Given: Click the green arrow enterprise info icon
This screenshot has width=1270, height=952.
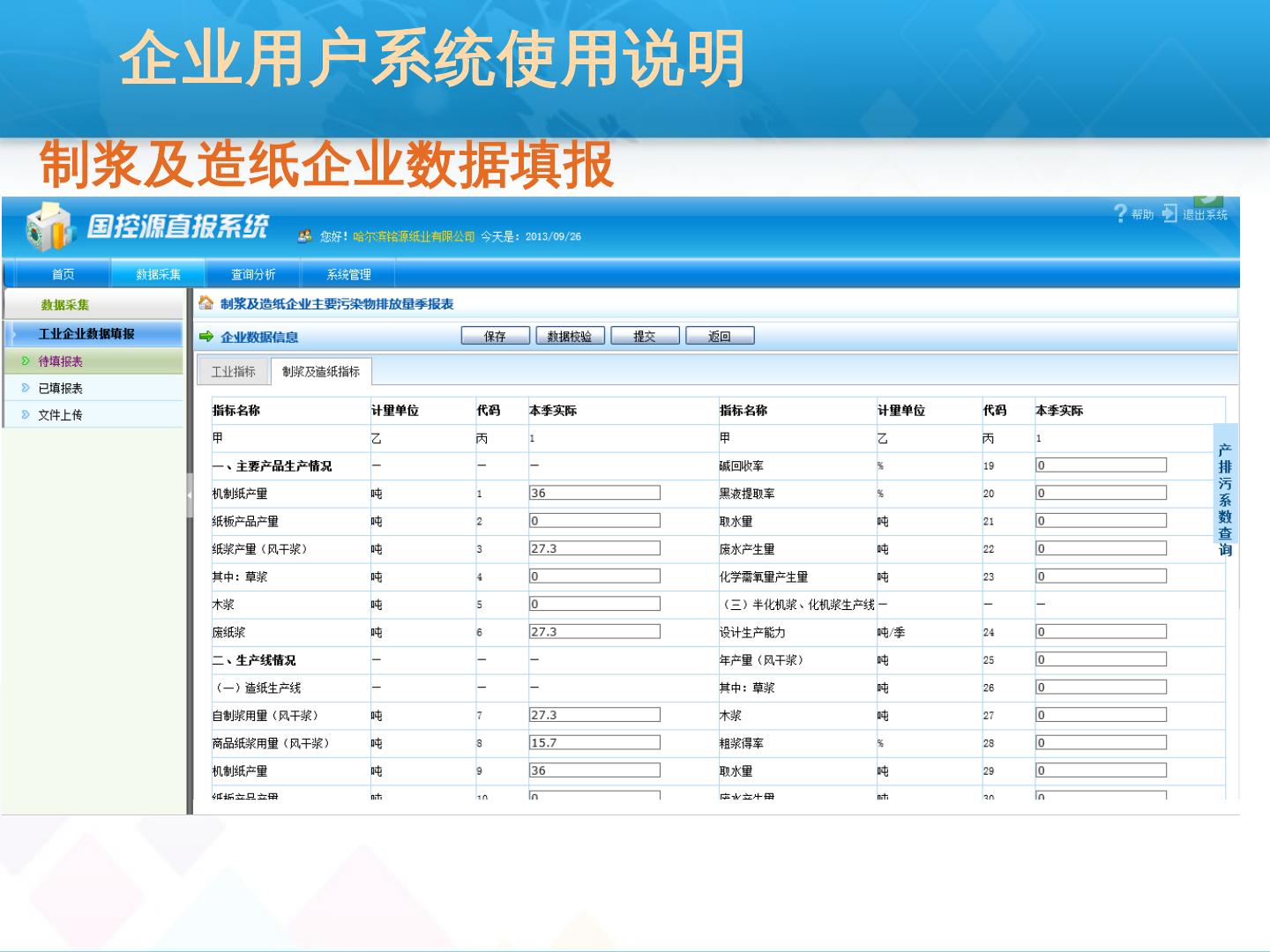Looking at the screenshot, I should [x=206, y=337].
